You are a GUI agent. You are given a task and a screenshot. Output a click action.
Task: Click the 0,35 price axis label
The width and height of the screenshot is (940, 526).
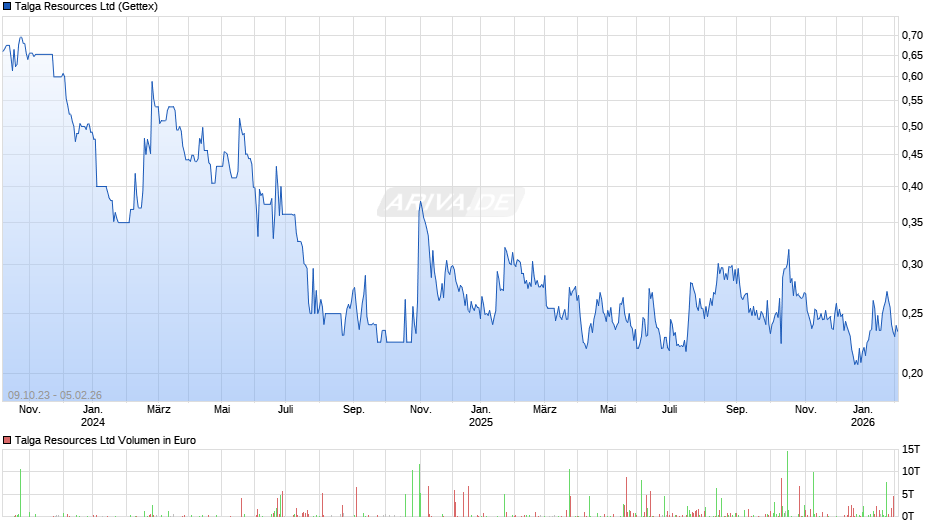click(x=912, y=223)
